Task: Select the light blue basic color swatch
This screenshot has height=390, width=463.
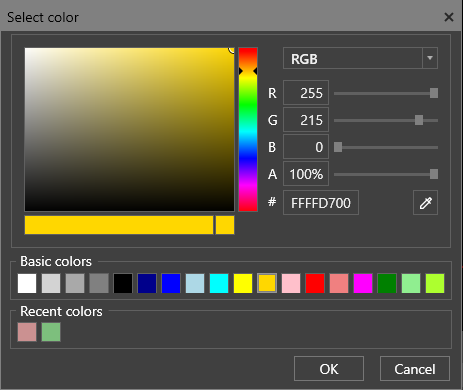Action: coord(195,283)
